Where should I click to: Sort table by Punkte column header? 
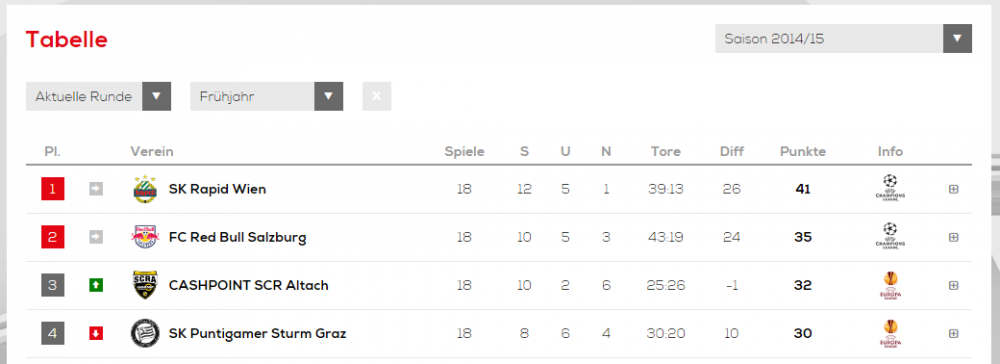point(803,152)
